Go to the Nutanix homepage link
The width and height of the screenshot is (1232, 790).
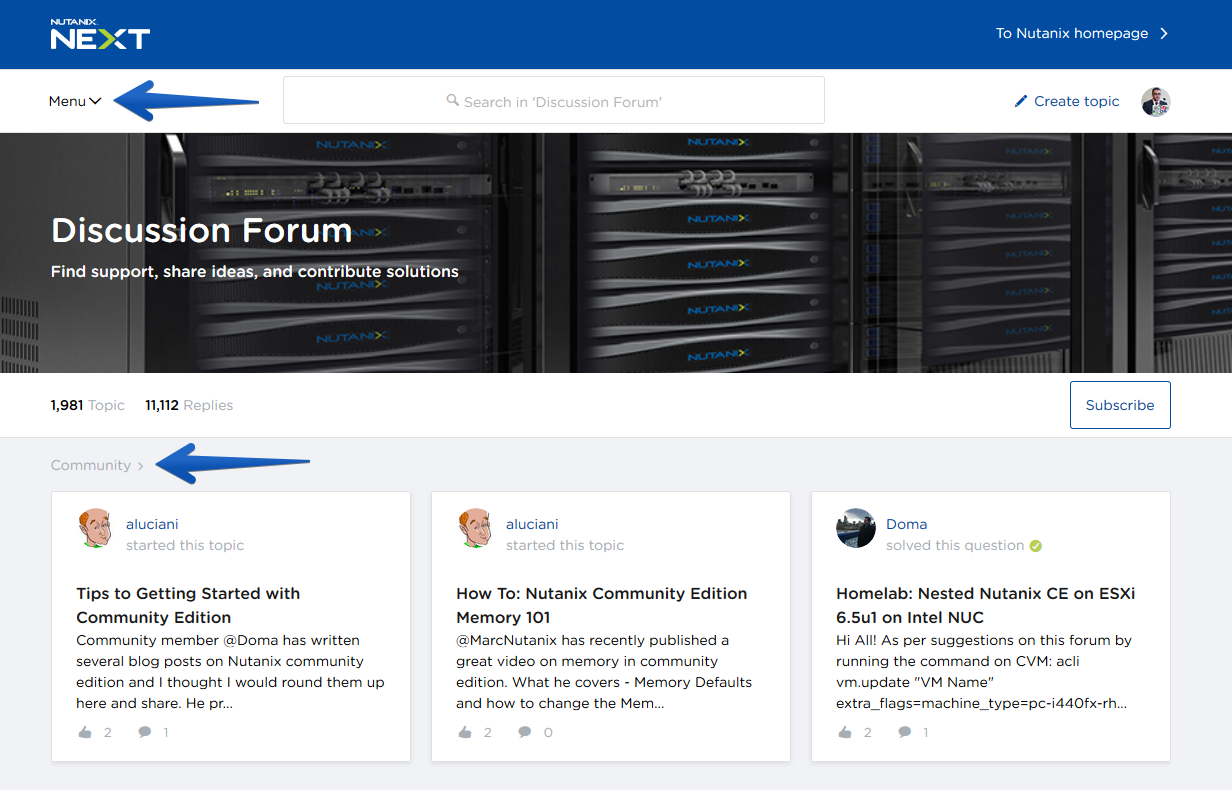point(1072,33)
